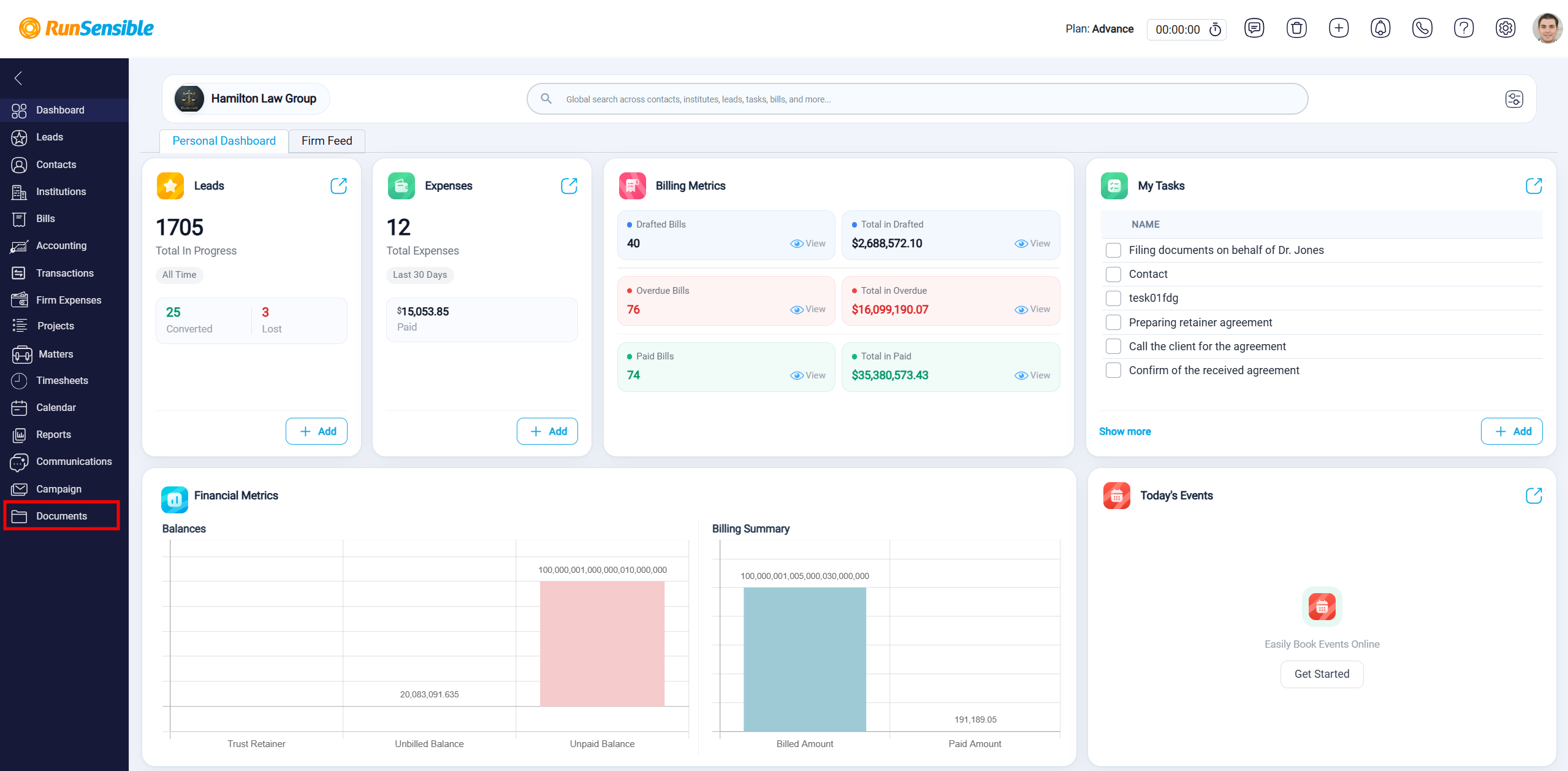Click Show more under My Tasks

tap(1125, 432)
